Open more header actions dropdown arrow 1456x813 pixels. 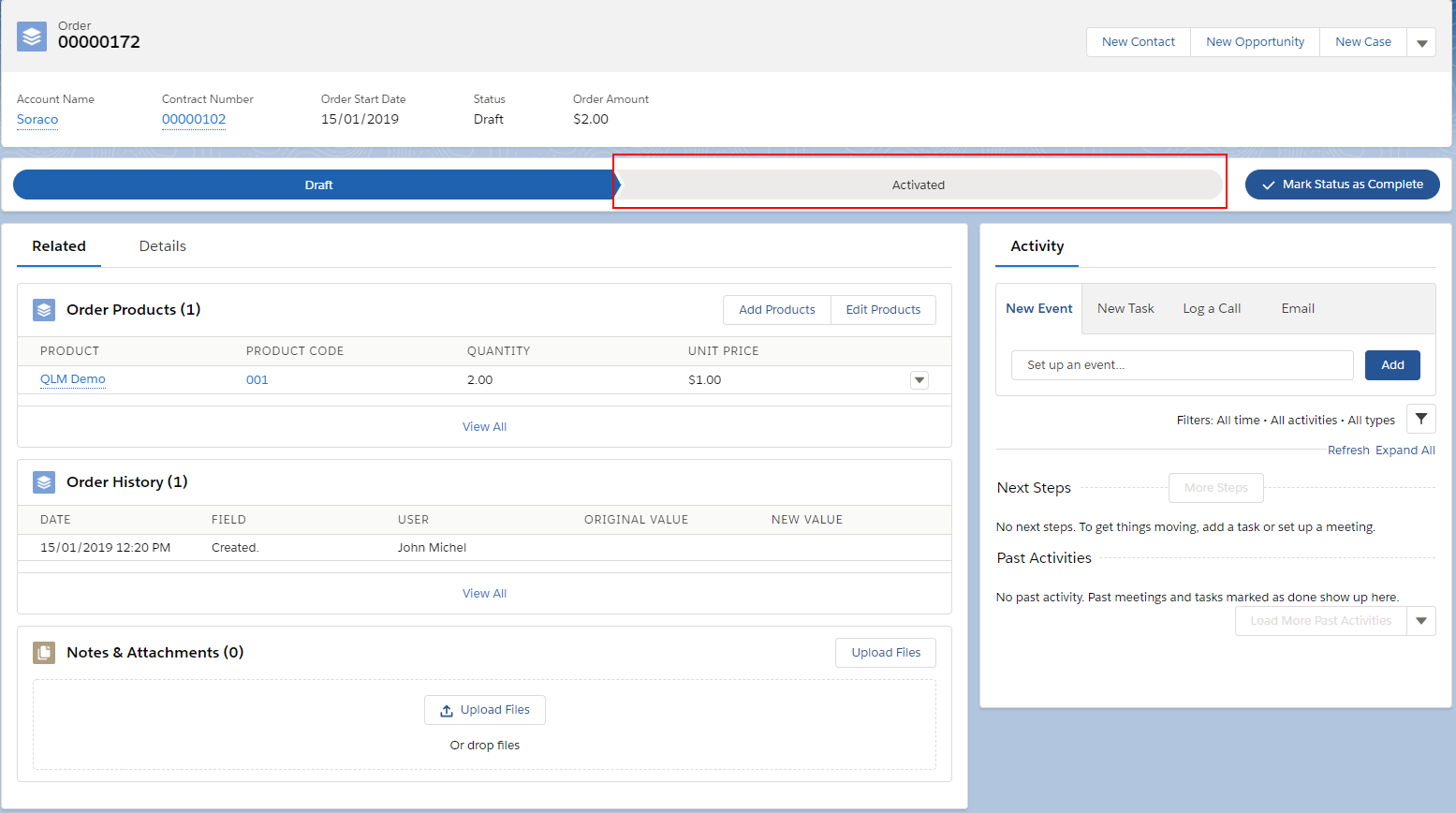1421,42
